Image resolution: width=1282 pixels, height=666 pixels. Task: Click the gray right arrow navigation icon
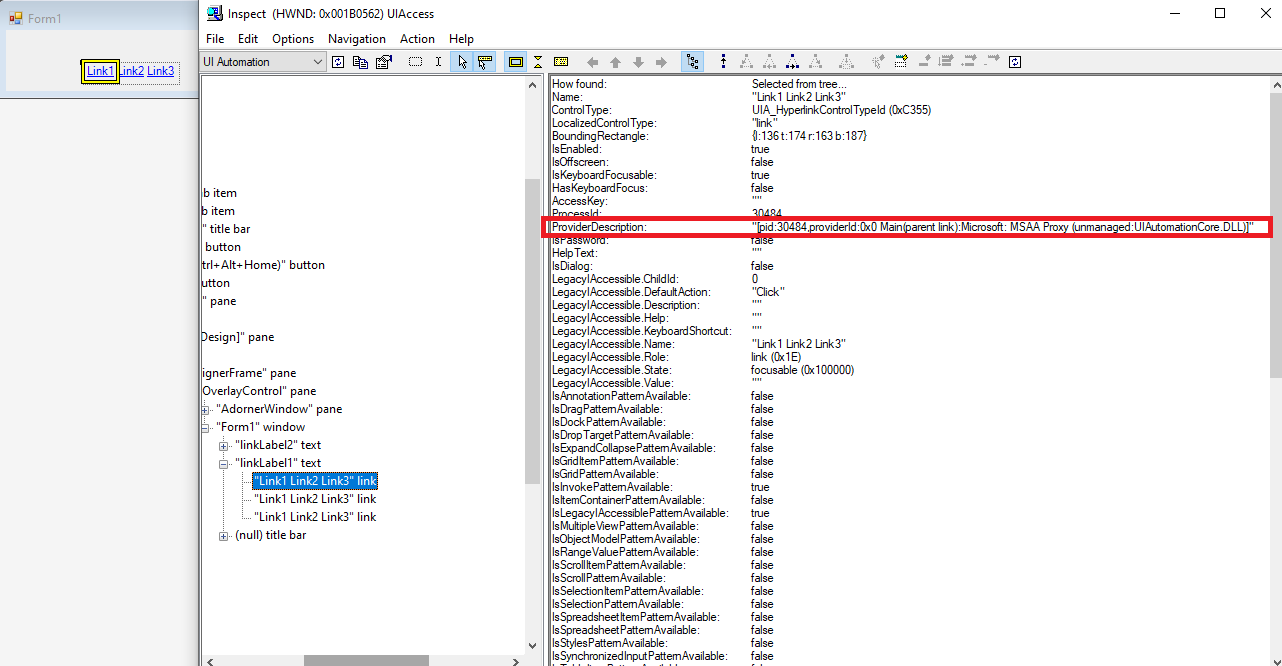pyautogui.click(x=661, y=62)
